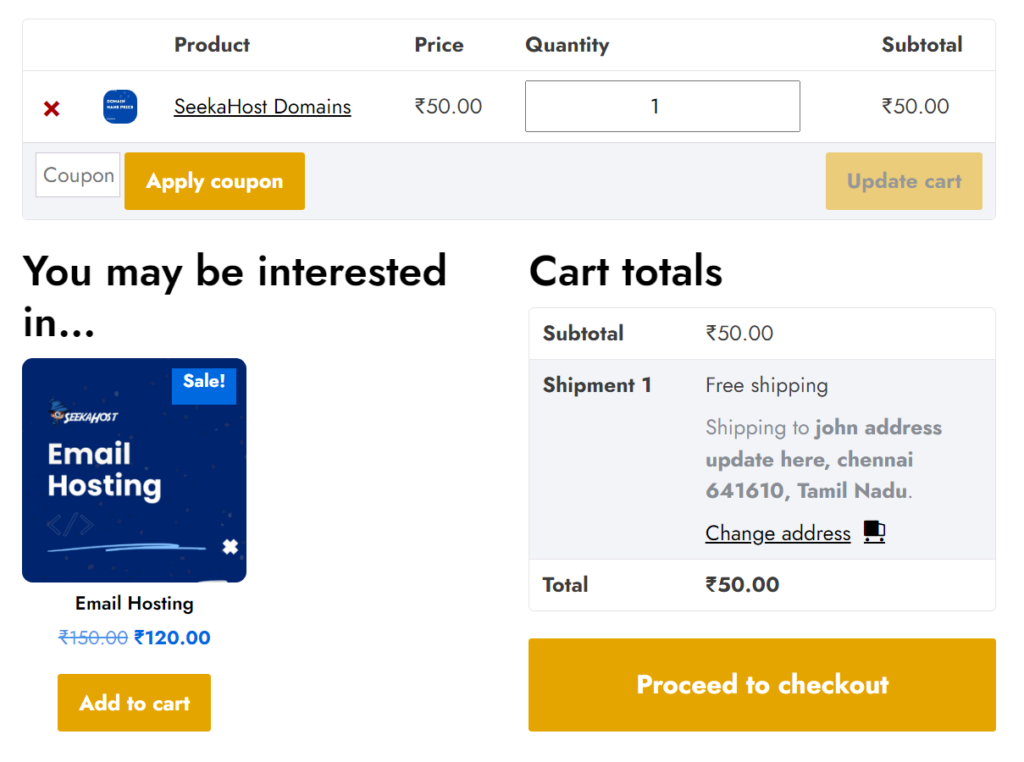Click the Cart totals Total row
Screen dimensions: 1024x762
pyautogui.click(x=740, y=585)
